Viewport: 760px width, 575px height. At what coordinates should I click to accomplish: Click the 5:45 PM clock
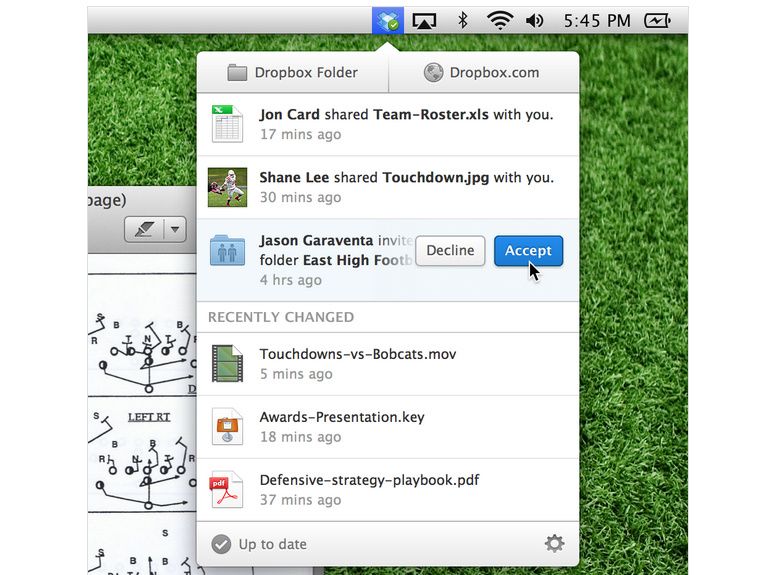click(x=597, y=21)
